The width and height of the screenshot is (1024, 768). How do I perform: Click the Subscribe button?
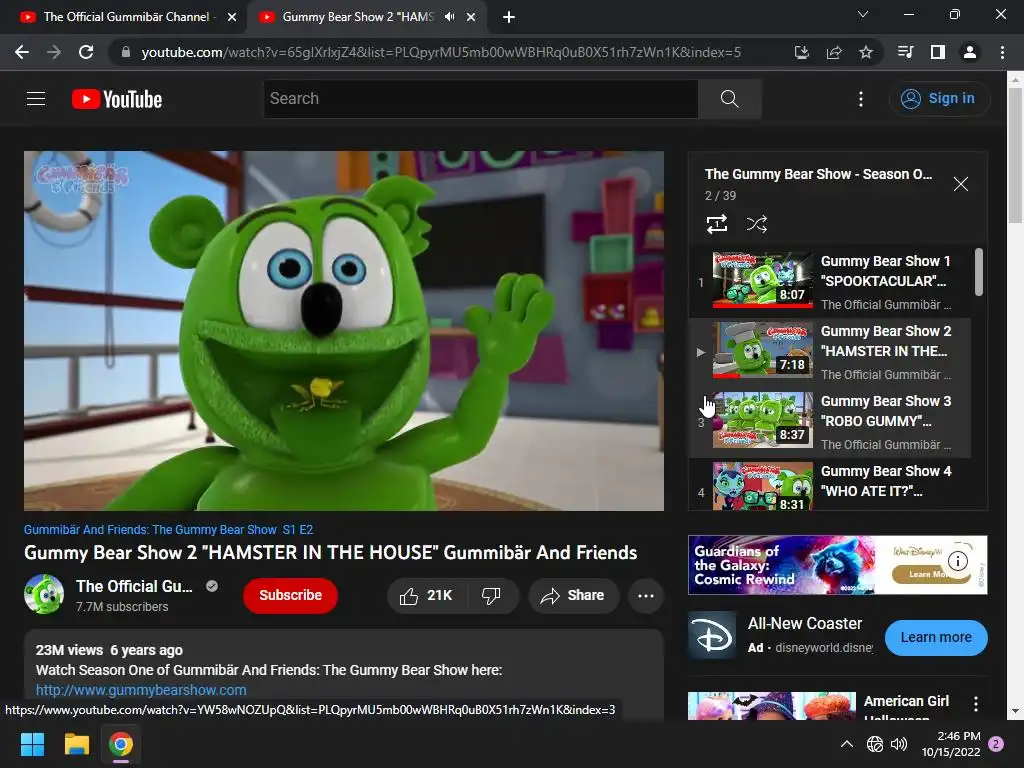pyautogui.click(x=291, y=596)
